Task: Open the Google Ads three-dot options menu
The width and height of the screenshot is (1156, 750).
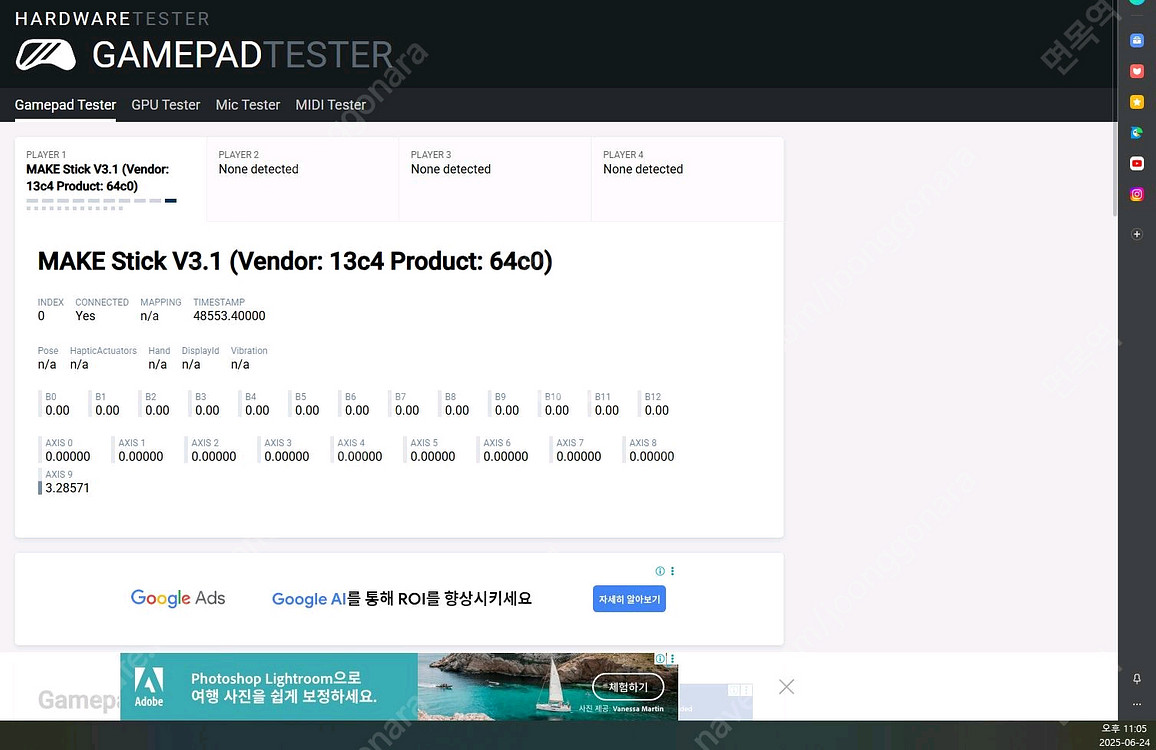Action: click(672, 571)
